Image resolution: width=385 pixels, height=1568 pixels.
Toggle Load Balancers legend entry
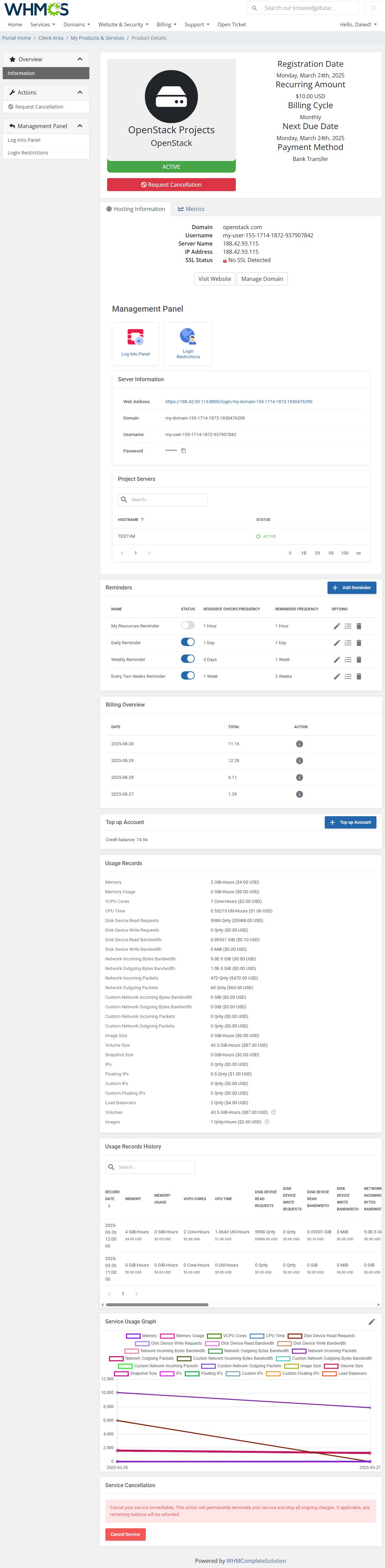coord(345,1373)
